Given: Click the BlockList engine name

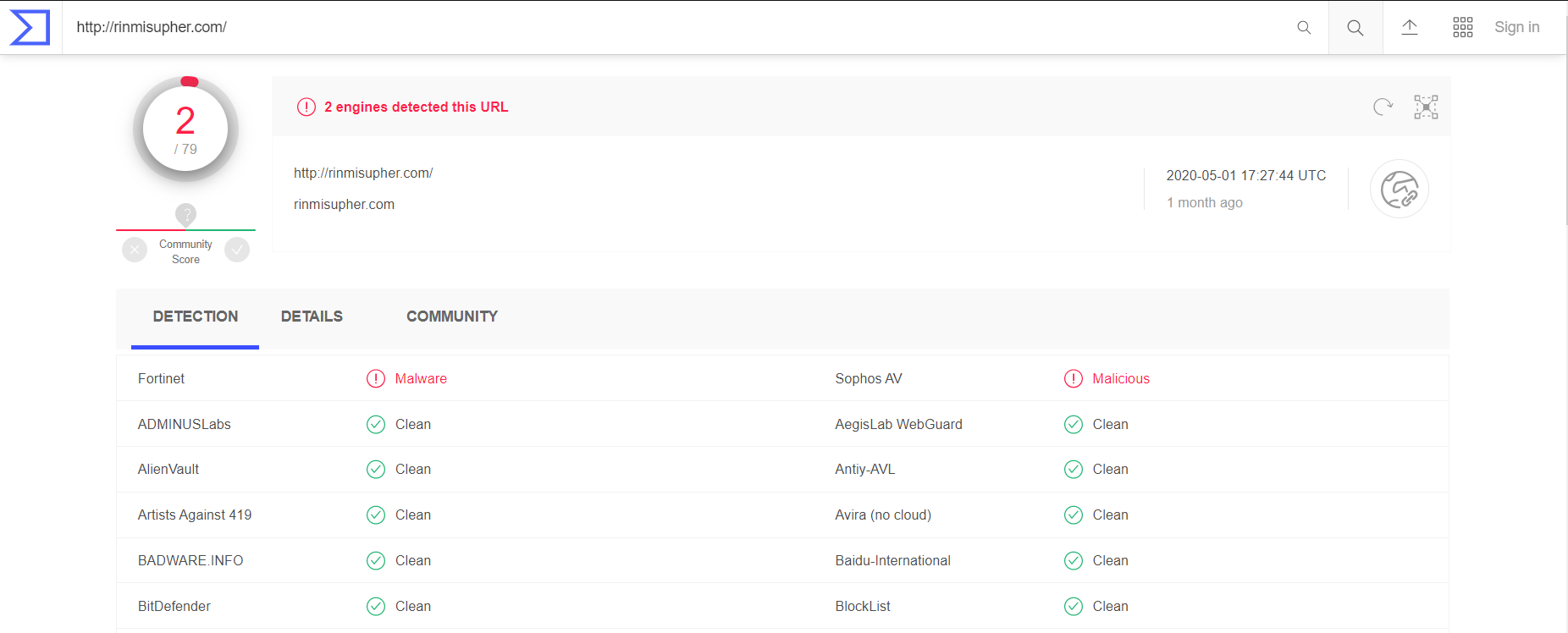Looking at the screenshot, I should (x=863, y=606).
